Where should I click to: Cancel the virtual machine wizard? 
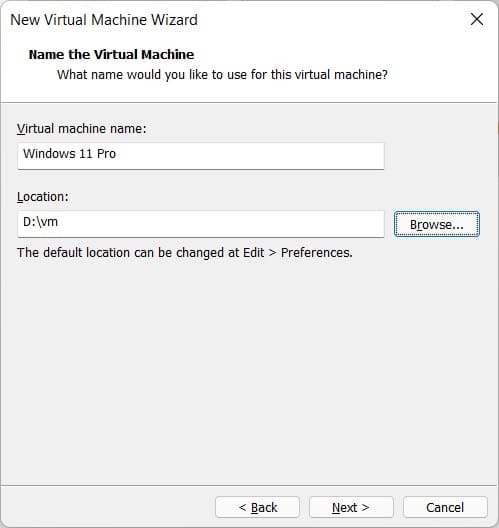[445, 507]
